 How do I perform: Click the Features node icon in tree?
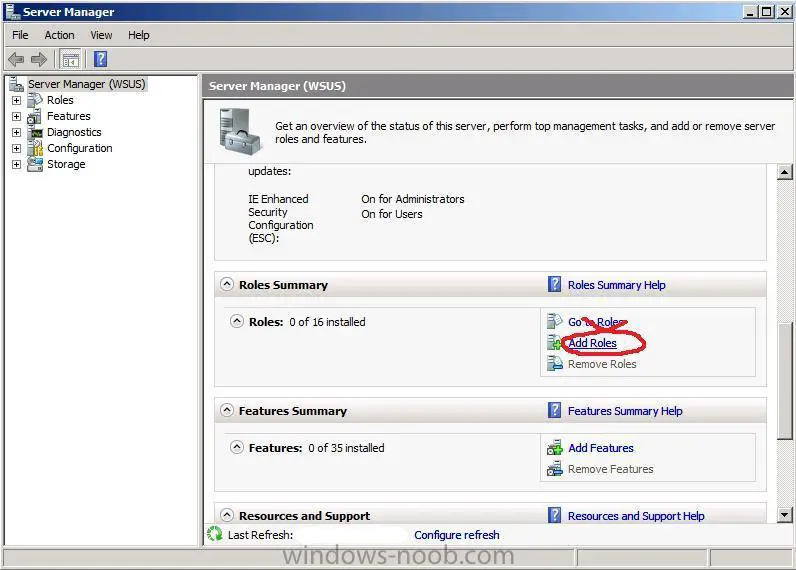coord(35,116)
